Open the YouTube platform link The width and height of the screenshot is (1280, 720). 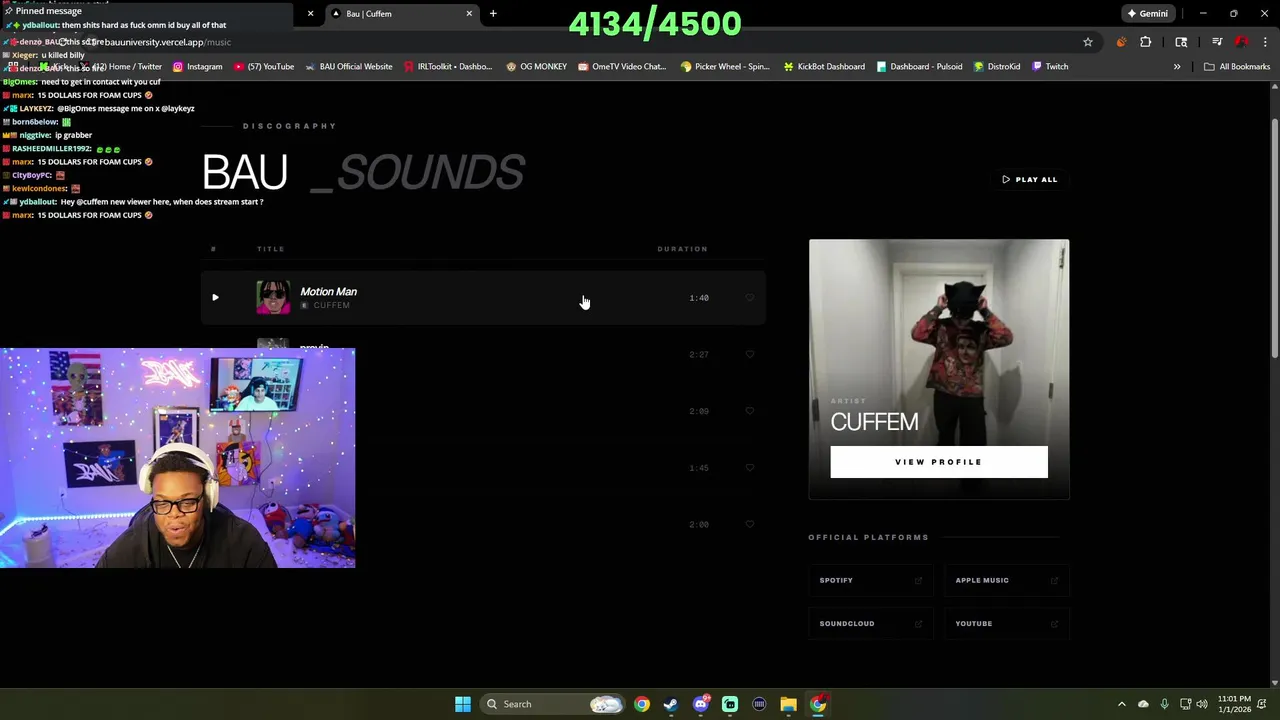point(1007,623)
